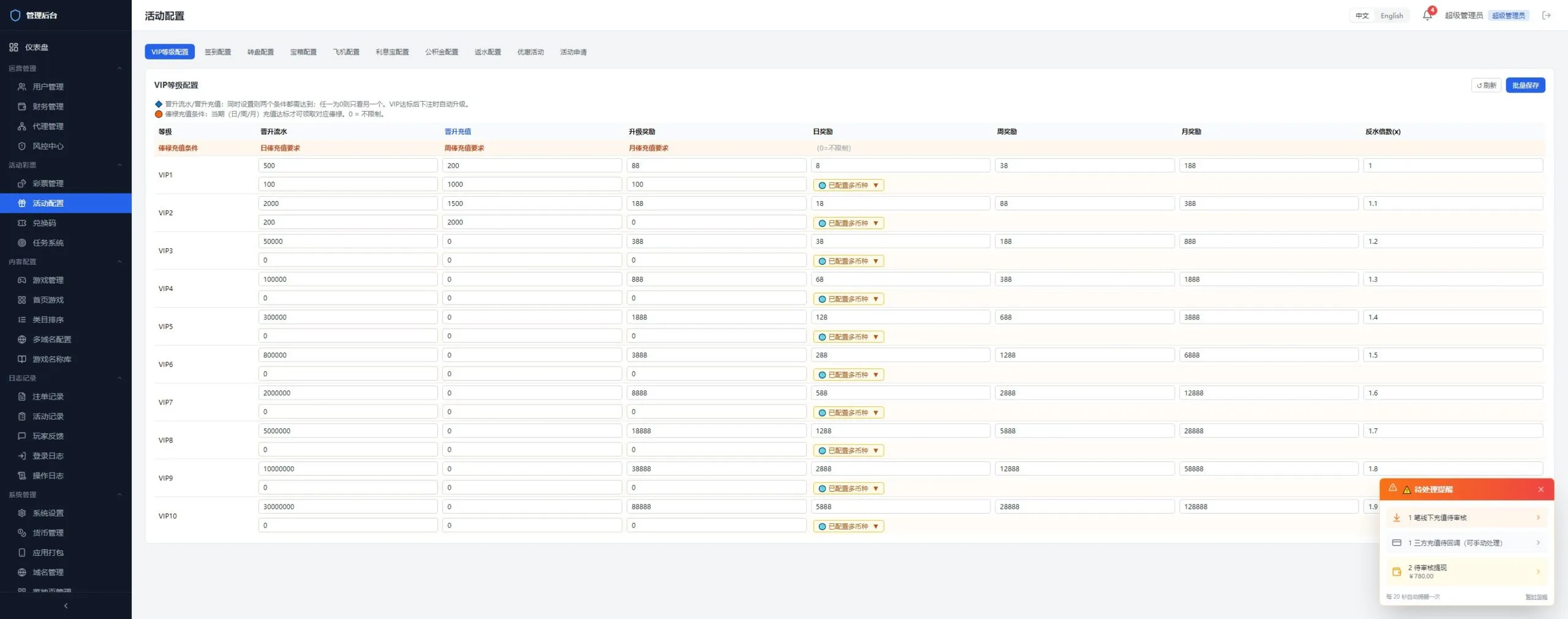Click VIP1 晋升流水 field with 500
This screenshot has width=1568, height=619.
pos(348,165)
